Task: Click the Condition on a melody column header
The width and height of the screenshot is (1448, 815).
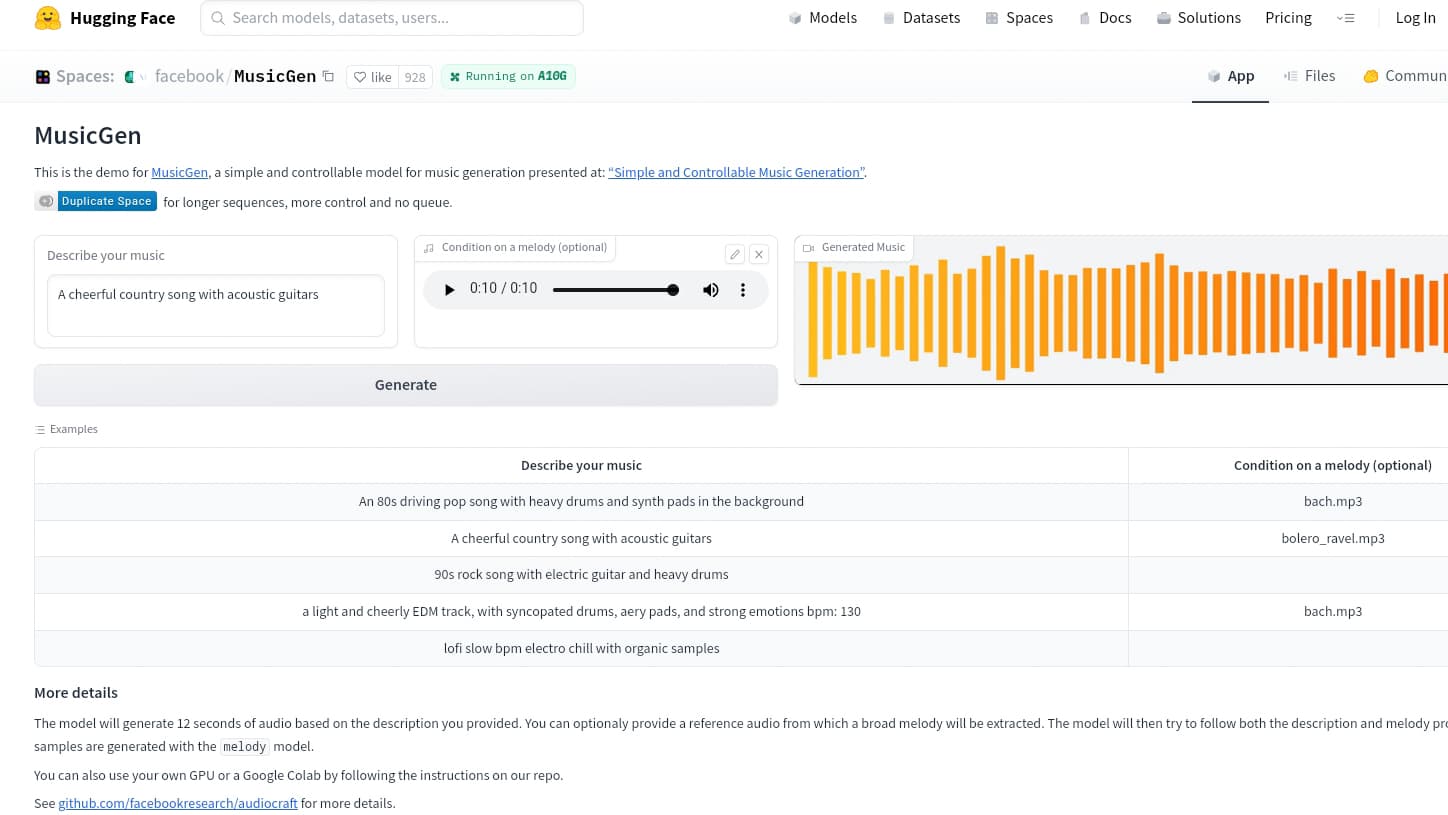Action: point(1333,465)
